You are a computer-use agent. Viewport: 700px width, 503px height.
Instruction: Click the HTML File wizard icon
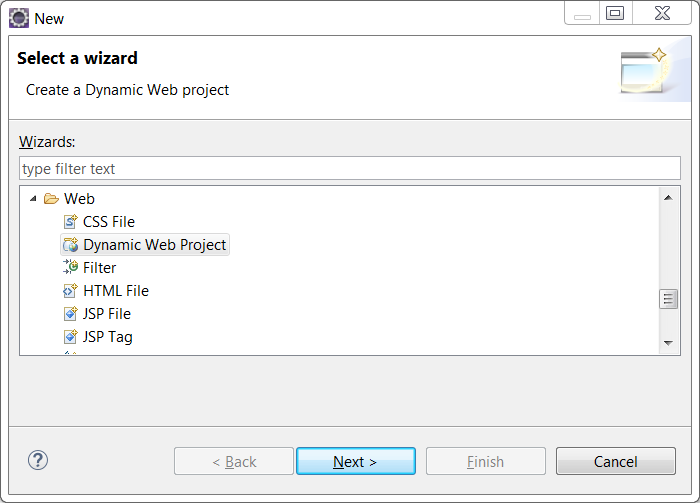[x=71, y=291]
